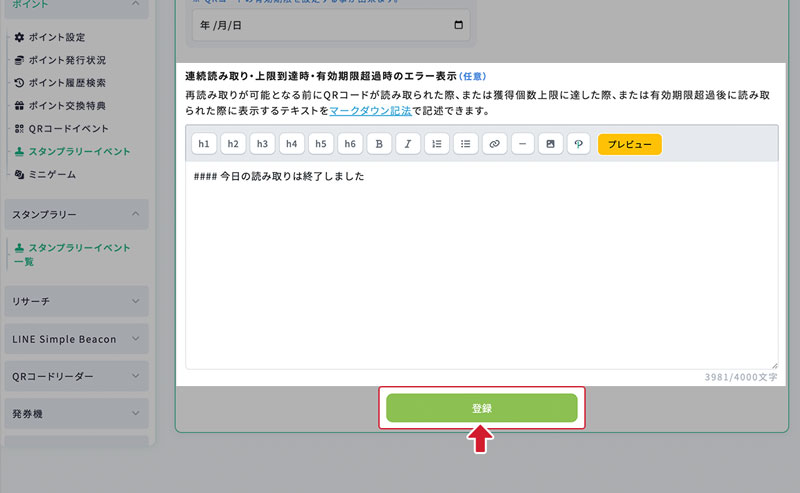Apply italic formatting in the editor toolbar
The image size is (800, 493).
coord(408,144)
